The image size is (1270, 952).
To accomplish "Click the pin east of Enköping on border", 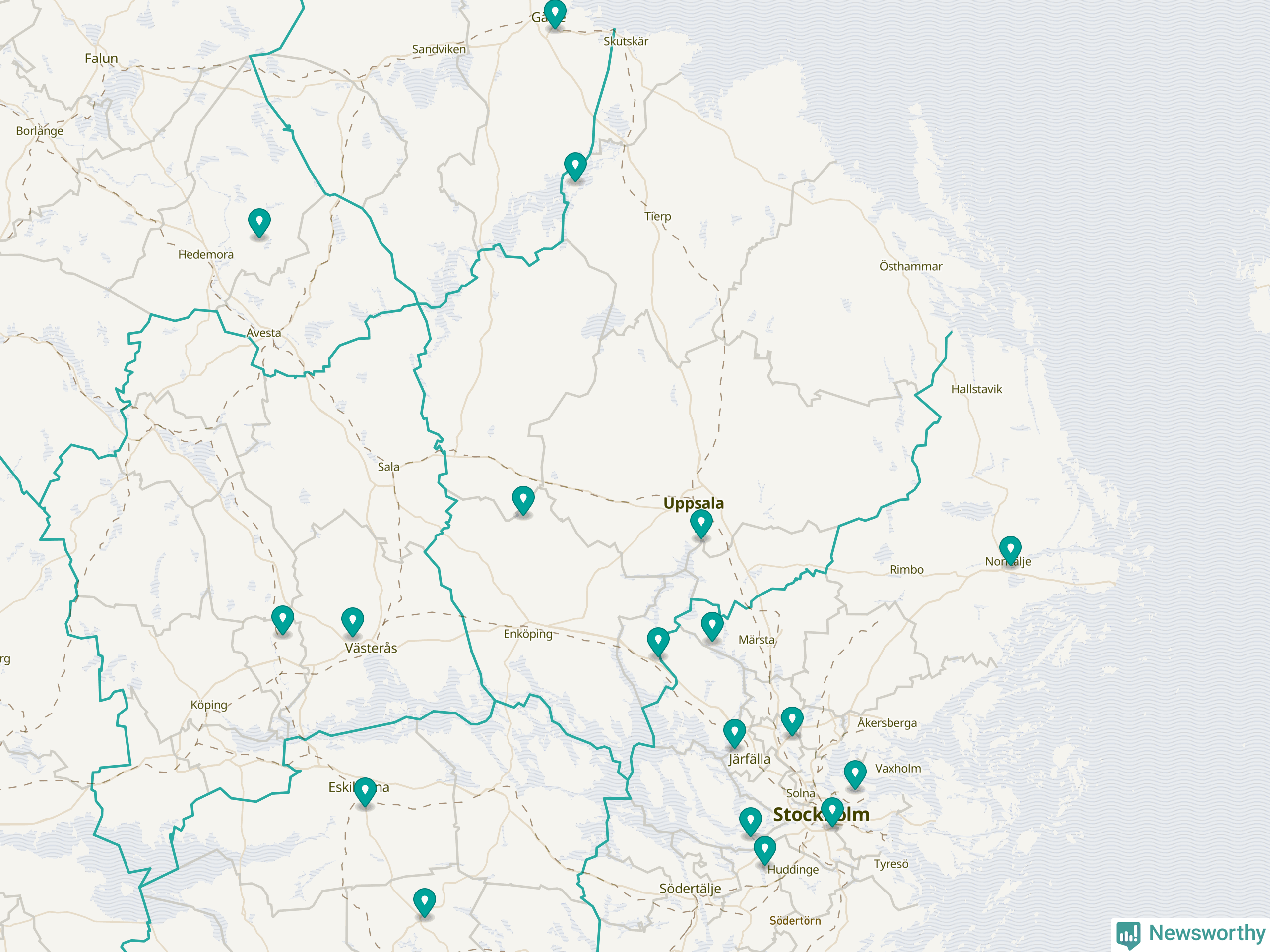I will coord(658,641).
